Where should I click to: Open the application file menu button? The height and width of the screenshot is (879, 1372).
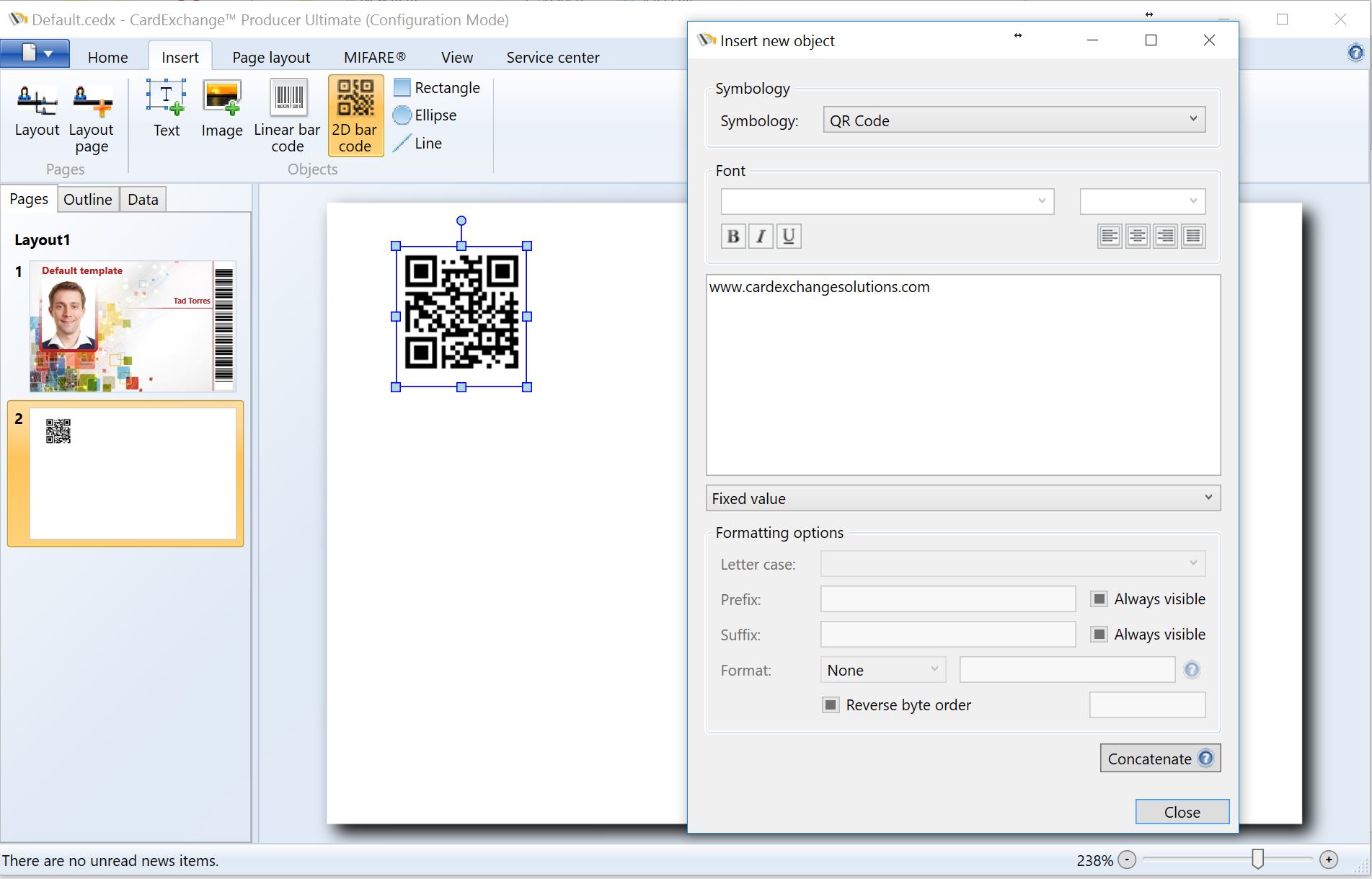pyautogui.click(x=35, y=53)
